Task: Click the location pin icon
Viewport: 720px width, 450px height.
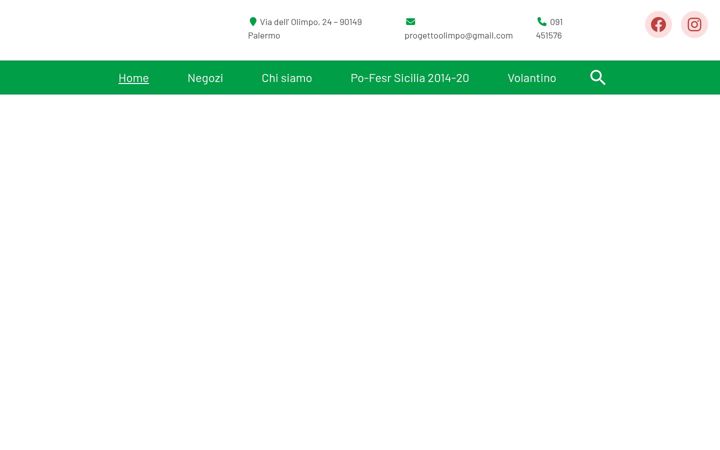Action: coord(253,22)
